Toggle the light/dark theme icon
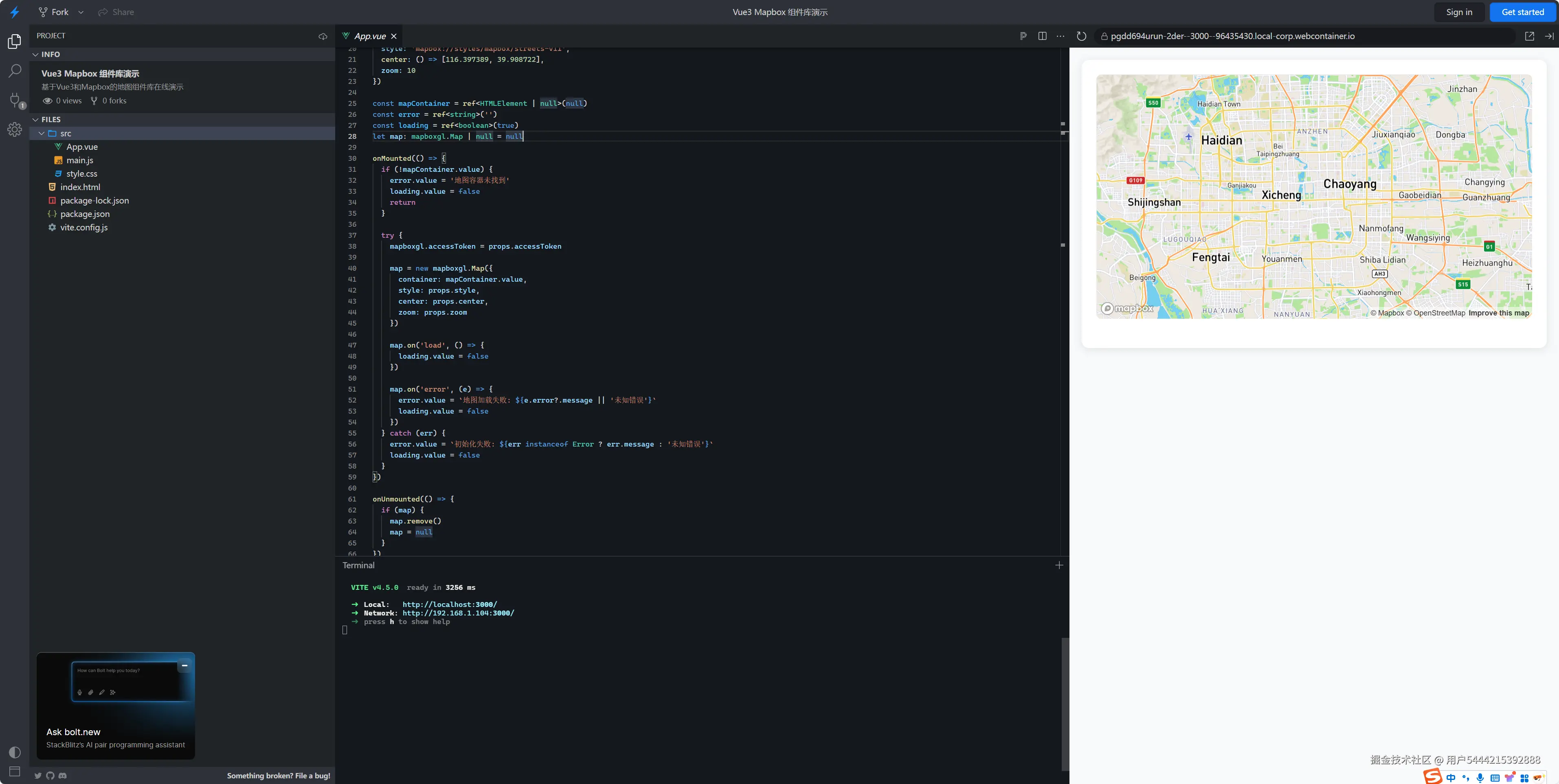The image size is (1559, 784). (x=15, y=752)
